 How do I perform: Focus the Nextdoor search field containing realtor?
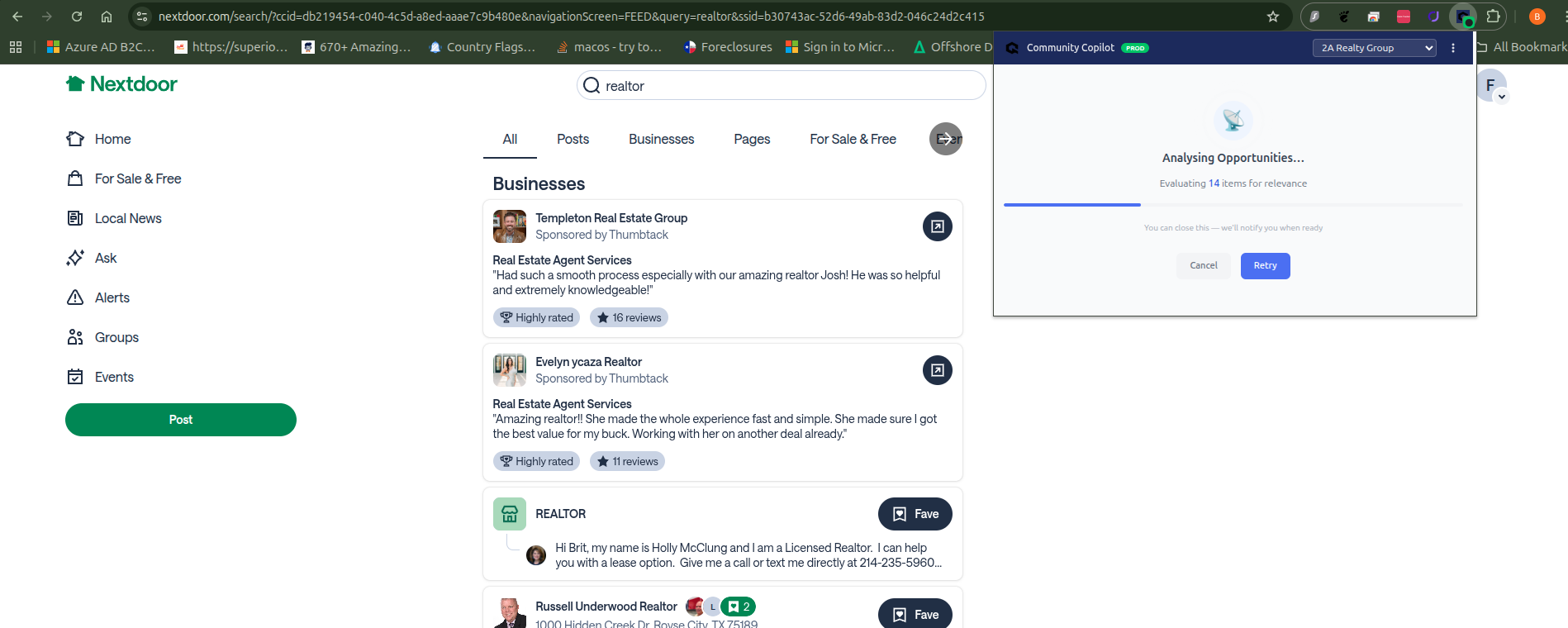781,85
